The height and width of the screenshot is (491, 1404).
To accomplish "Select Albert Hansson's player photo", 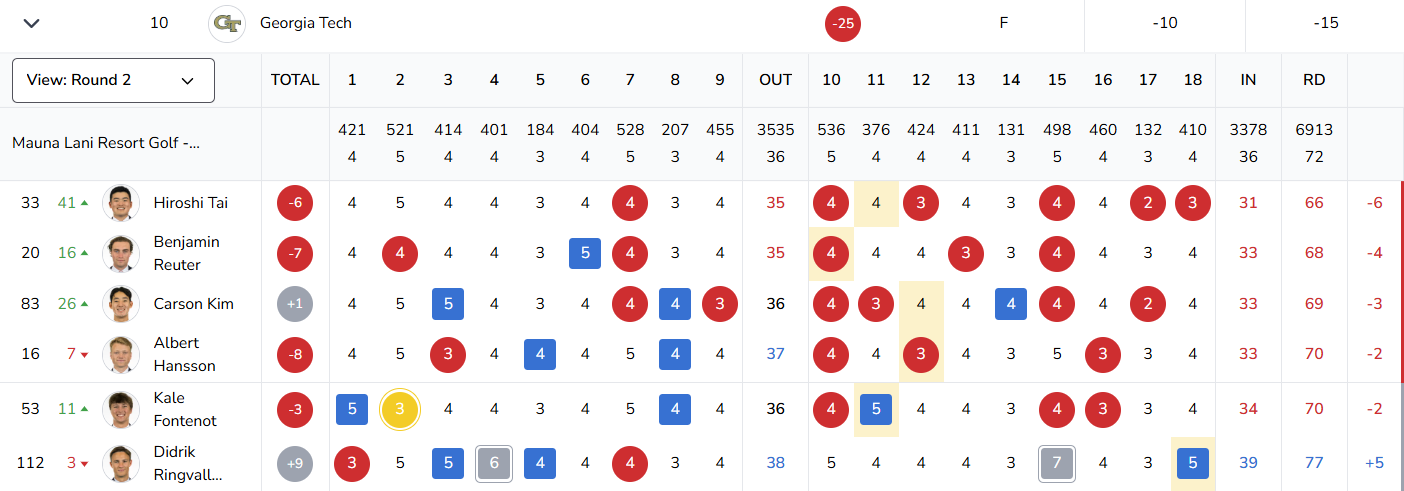I will tap(121, 354).
